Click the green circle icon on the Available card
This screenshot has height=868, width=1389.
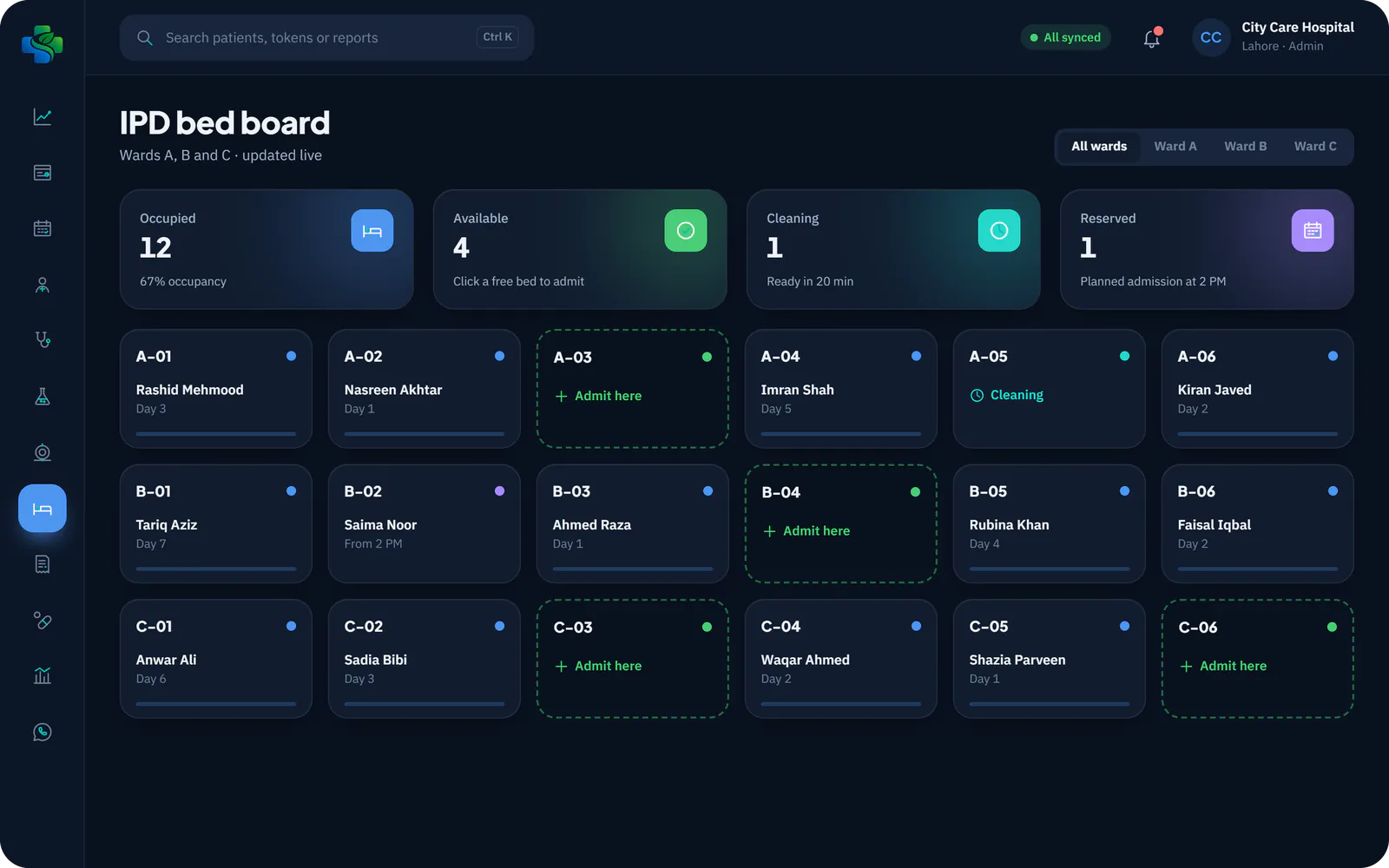tap(686, 231)
